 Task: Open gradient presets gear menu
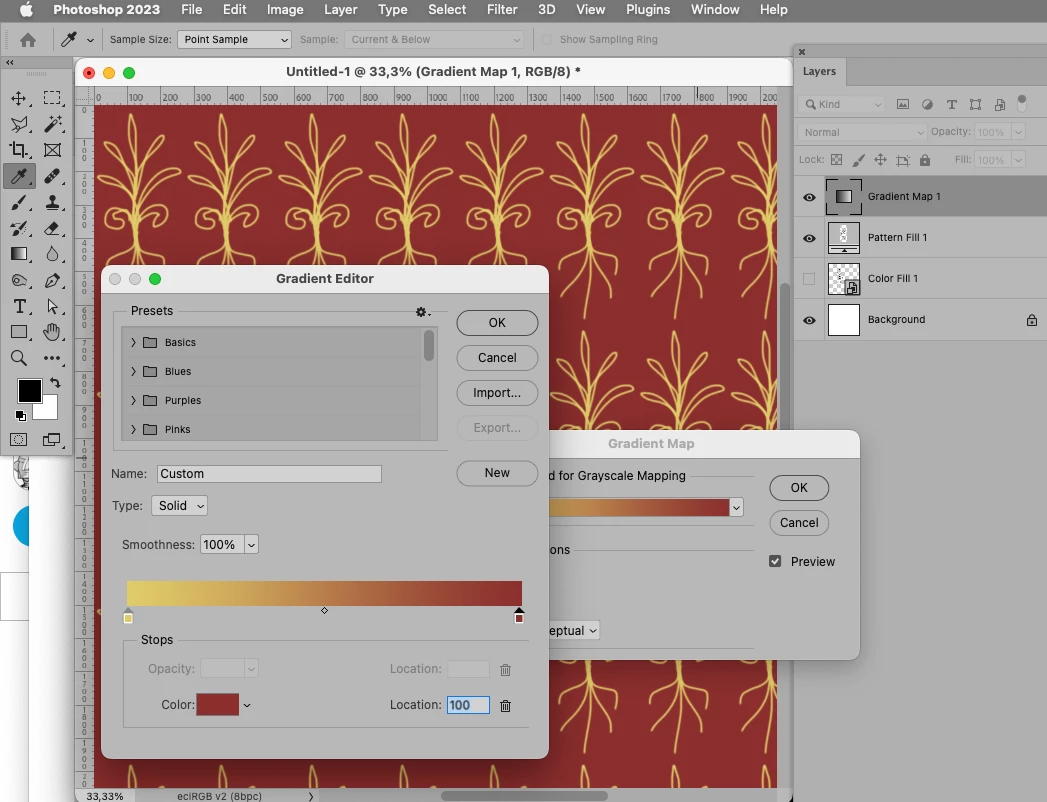[x=422, y=312]
